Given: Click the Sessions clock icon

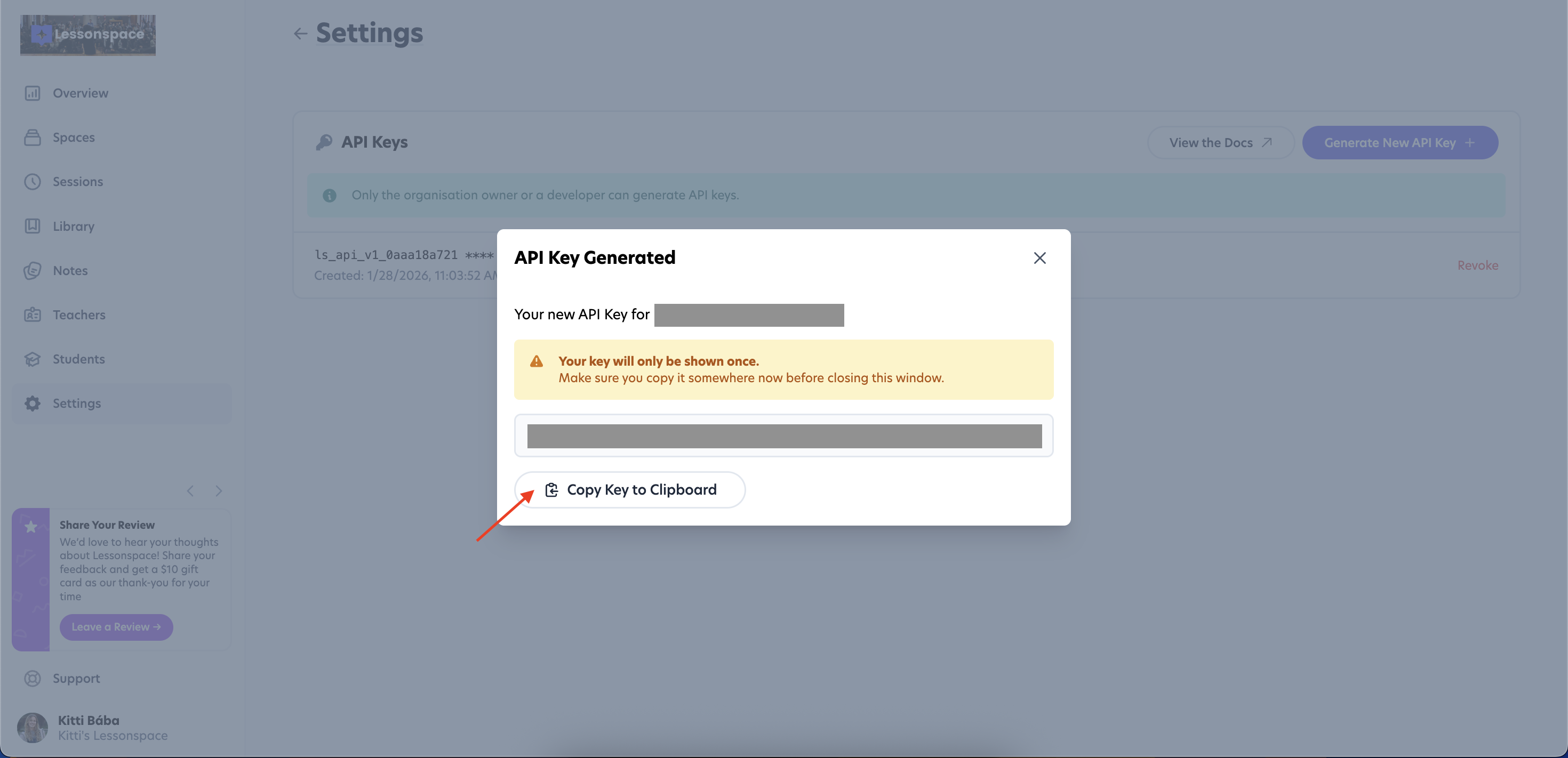Looking at the screenshot, I should tap(32, 182).
